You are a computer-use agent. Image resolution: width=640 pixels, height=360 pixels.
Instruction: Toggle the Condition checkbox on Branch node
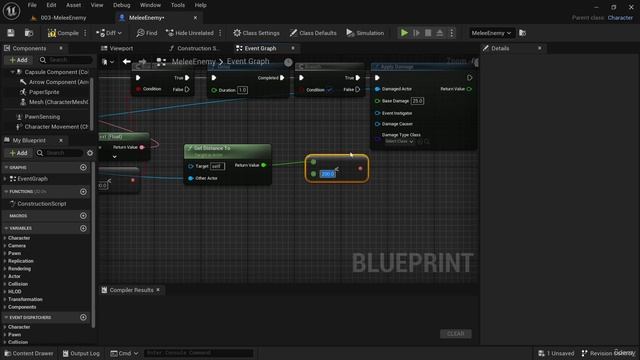[330, 90]
